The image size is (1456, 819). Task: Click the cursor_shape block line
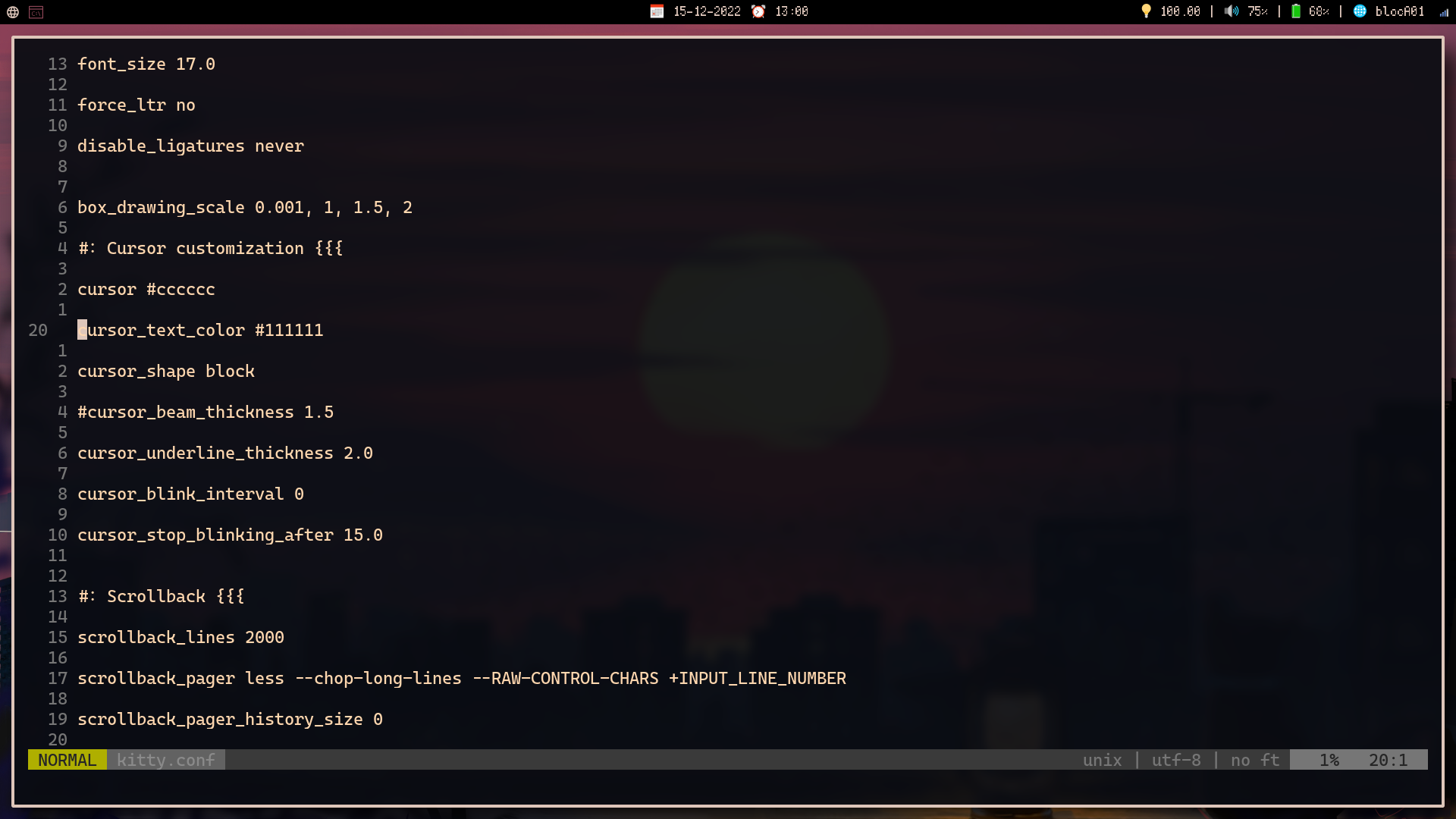pyautogui.click(x=166, y=371)
